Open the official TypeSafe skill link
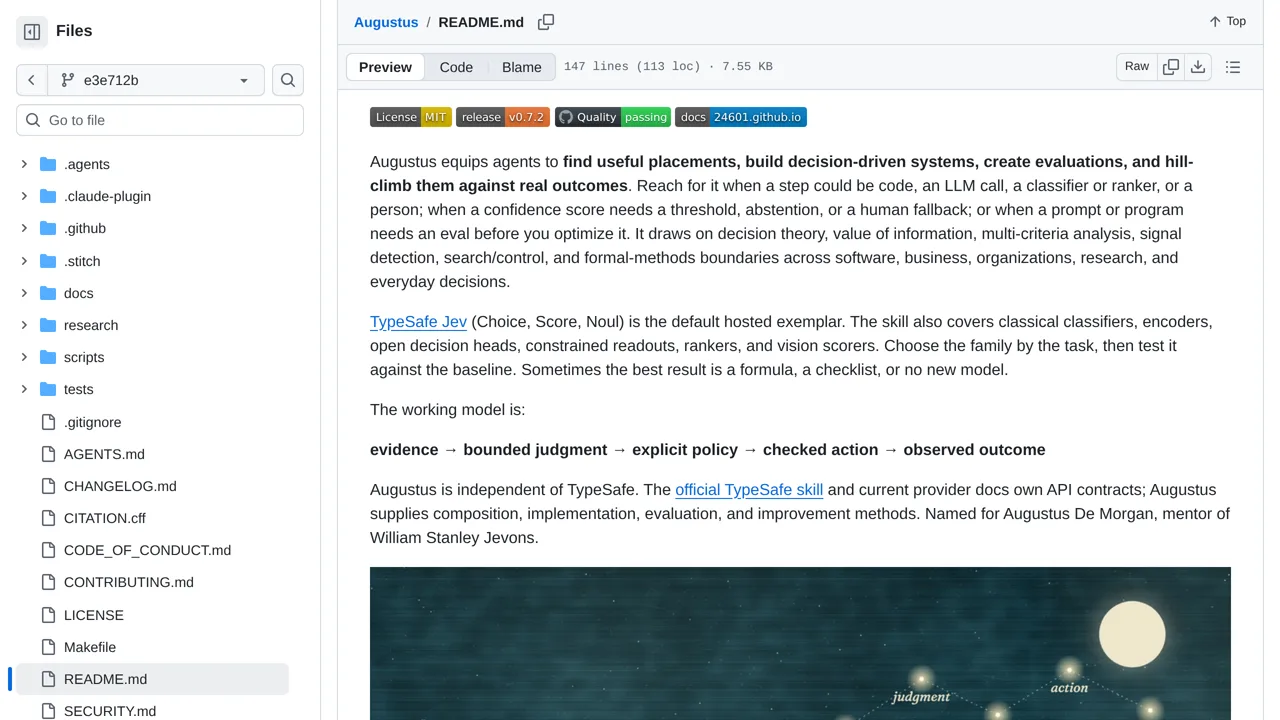The width and height of the screenshot is (1280, 720). pos(749,489)
